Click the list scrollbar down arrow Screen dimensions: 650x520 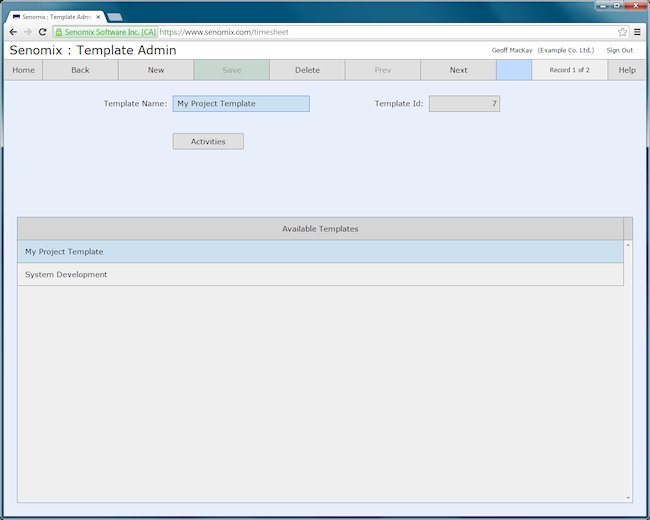point(628,498)
